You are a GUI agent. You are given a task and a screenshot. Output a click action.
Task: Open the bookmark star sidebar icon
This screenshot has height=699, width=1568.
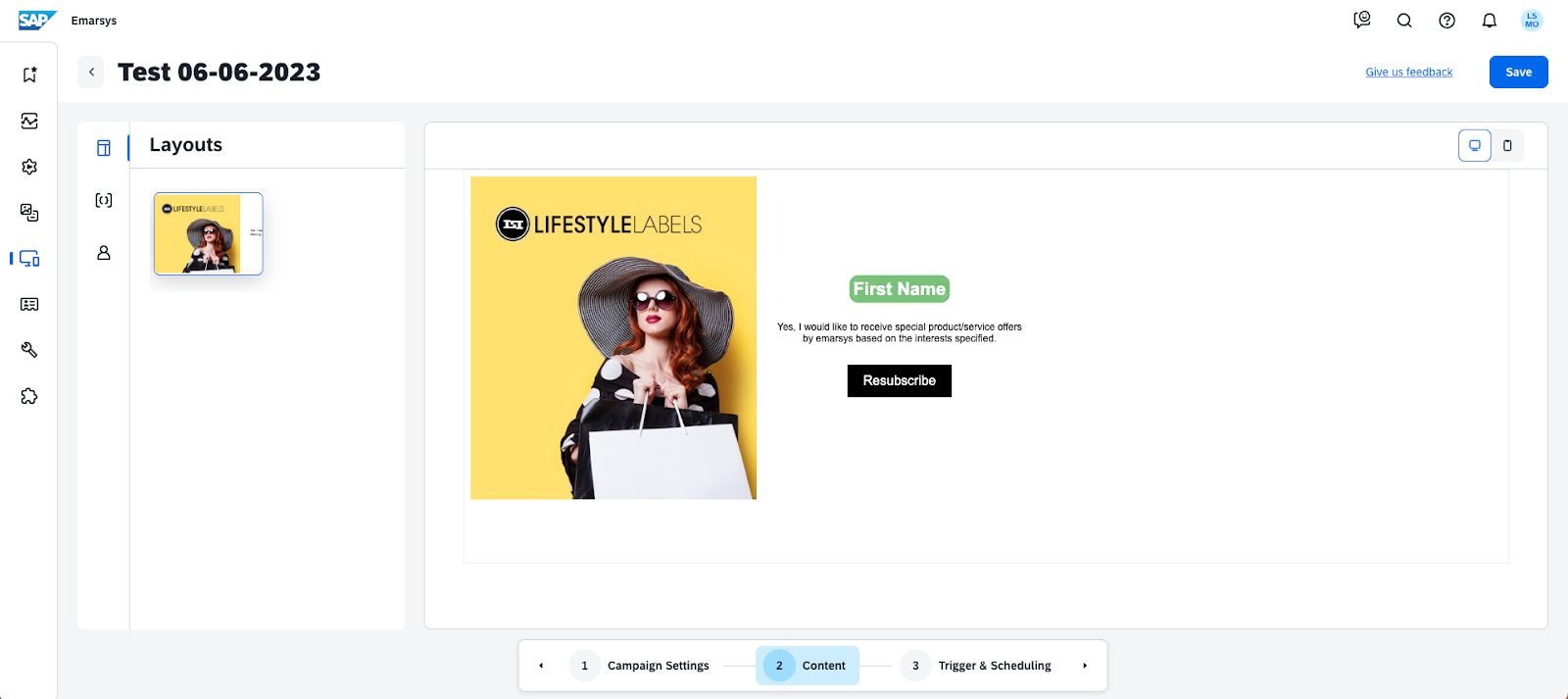(29, 75)
